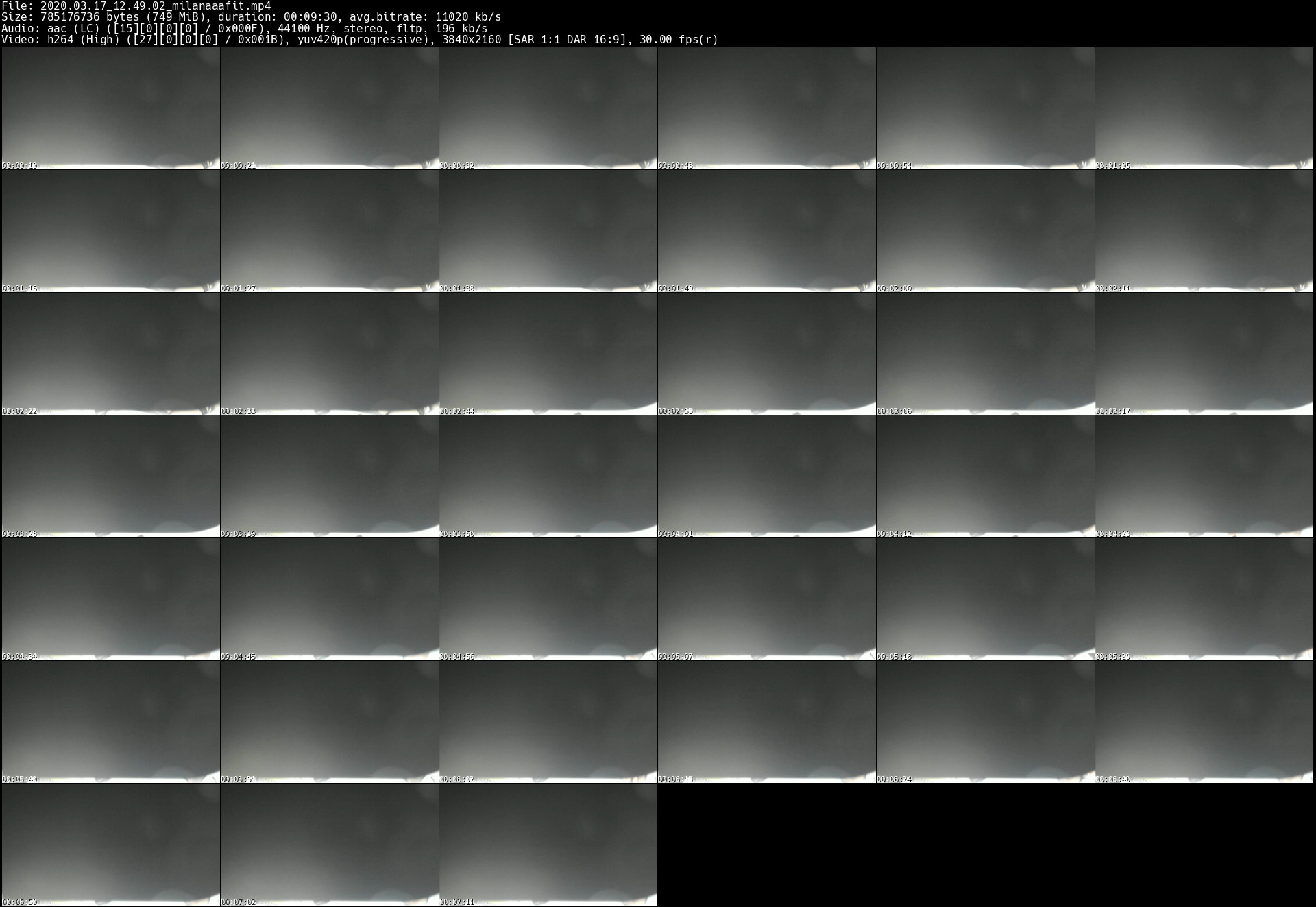Click the 00:01:05 frame thumbnail
Viewport: 1316px width, 907px height.
click(x=1204, y=108)
